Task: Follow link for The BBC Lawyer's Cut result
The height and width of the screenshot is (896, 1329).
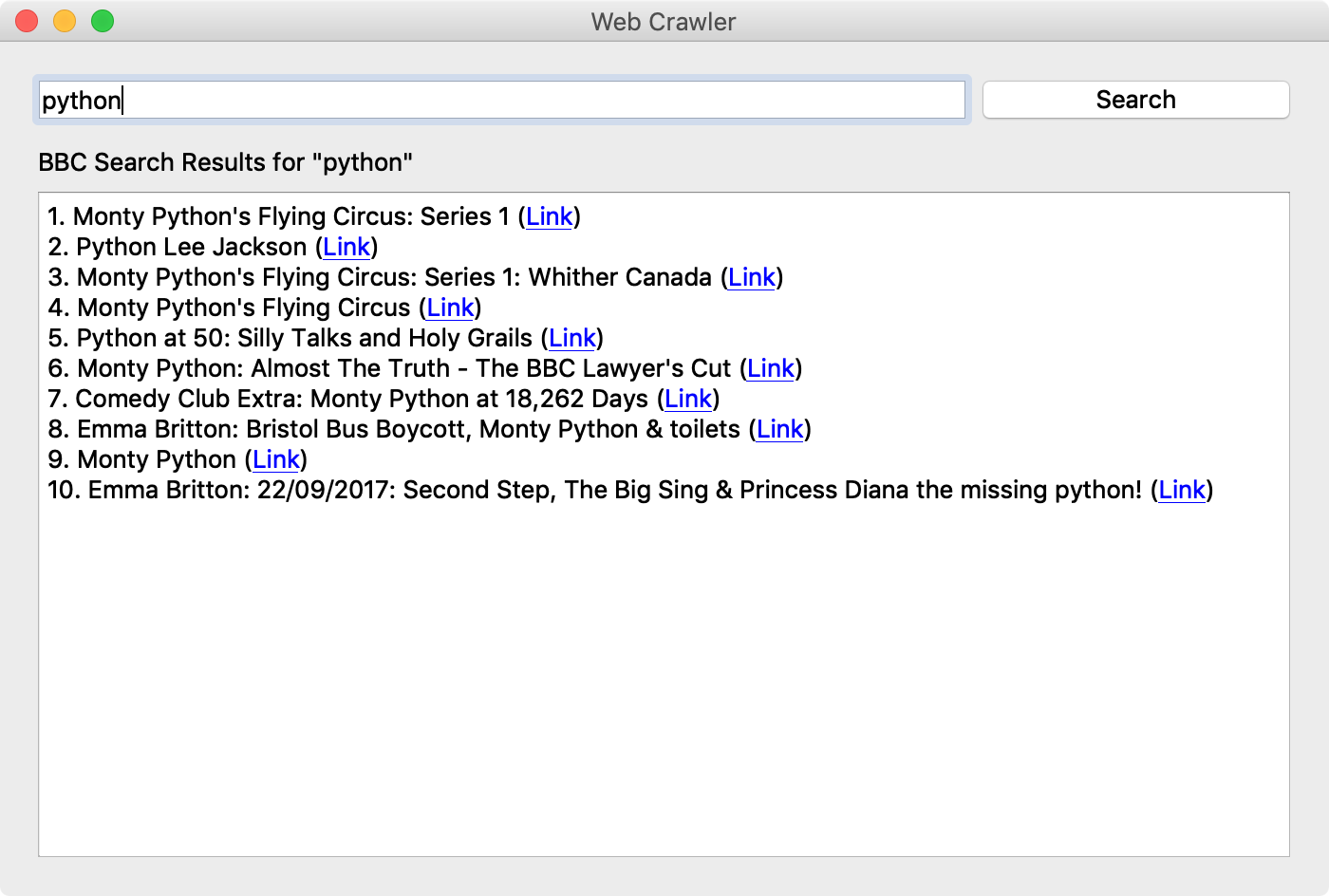Action: click(x=771, y=368)
